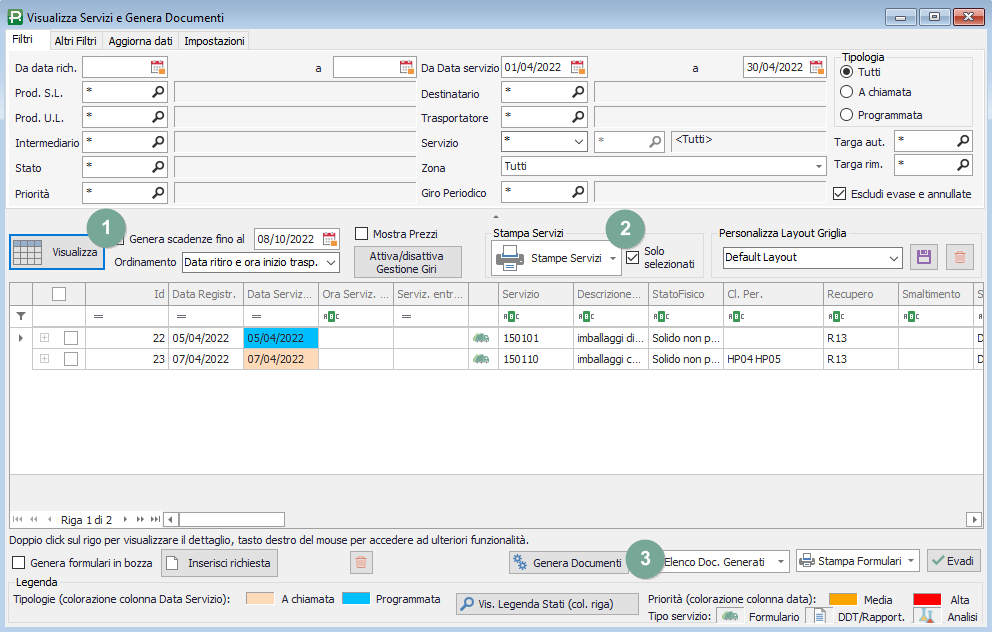The width and height of the screenshot is (992, 632).
Task: Click the search icon next to Trasportatore
Action: coord(578,117)
